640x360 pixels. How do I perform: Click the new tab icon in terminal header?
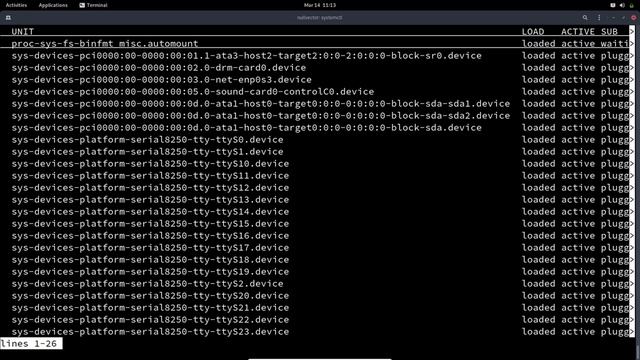pyautogui.click(x=8, y=18)
